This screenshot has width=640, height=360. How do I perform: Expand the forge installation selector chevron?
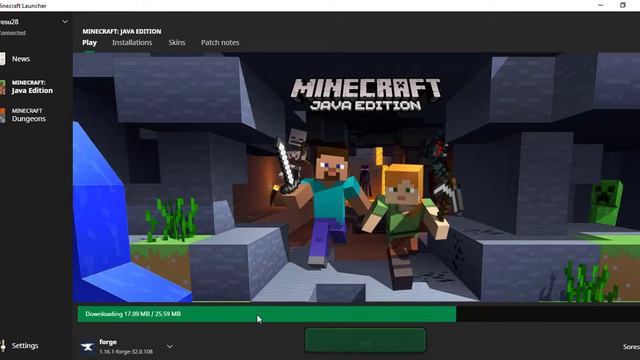pyautogui.click(x=169, y=347)
